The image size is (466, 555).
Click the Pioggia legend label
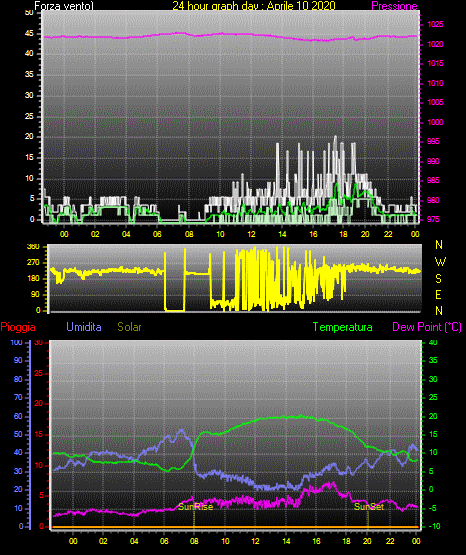click(x=18, y=327)
